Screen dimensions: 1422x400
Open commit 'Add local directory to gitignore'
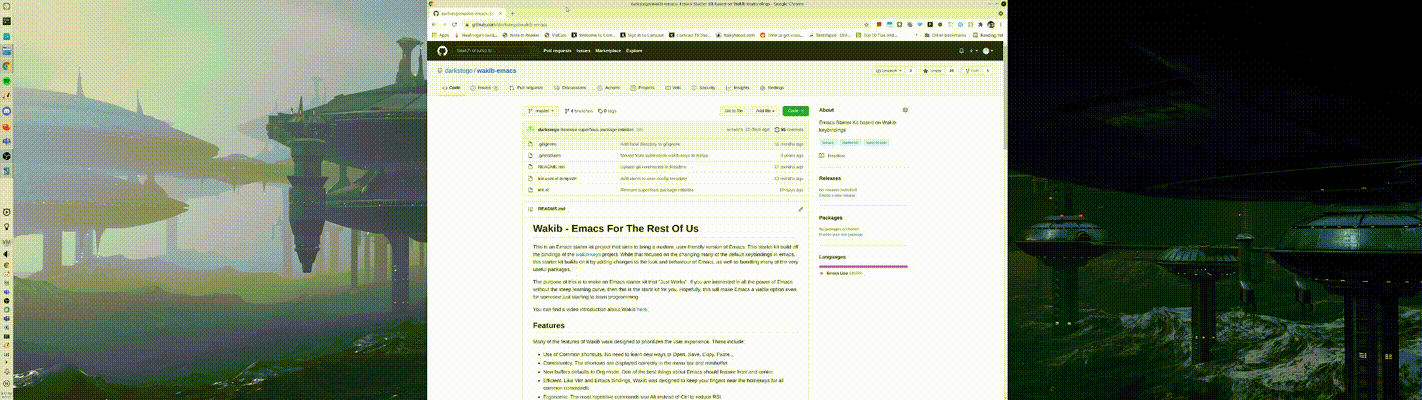[650, 144]
